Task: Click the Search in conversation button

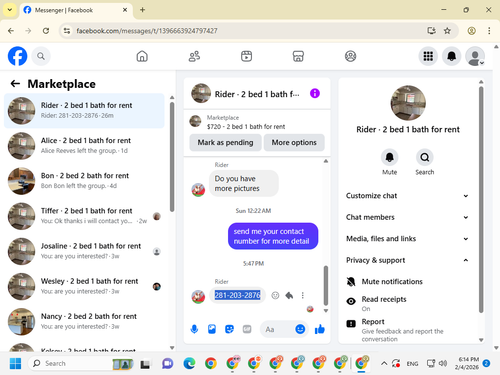Action: (x=425, y=157)
